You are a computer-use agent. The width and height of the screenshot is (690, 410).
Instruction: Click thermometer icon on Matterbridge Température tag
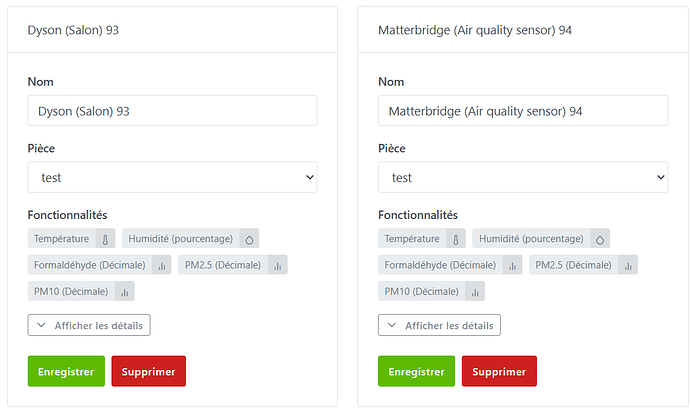pyautogui.click(x=456, y=239)
